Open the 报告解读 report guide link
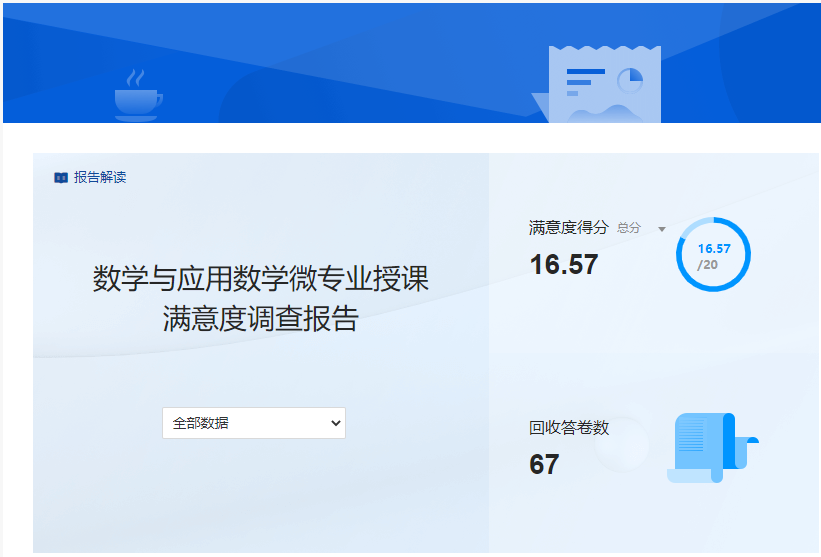The image size is (821, 557). [x=90, y=177]
